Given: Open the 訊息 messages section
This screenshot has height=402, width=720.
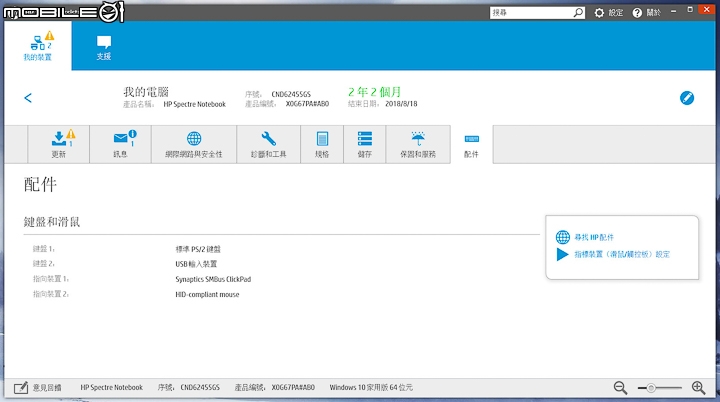Looking at the screenshot, I should pos(120,144).
